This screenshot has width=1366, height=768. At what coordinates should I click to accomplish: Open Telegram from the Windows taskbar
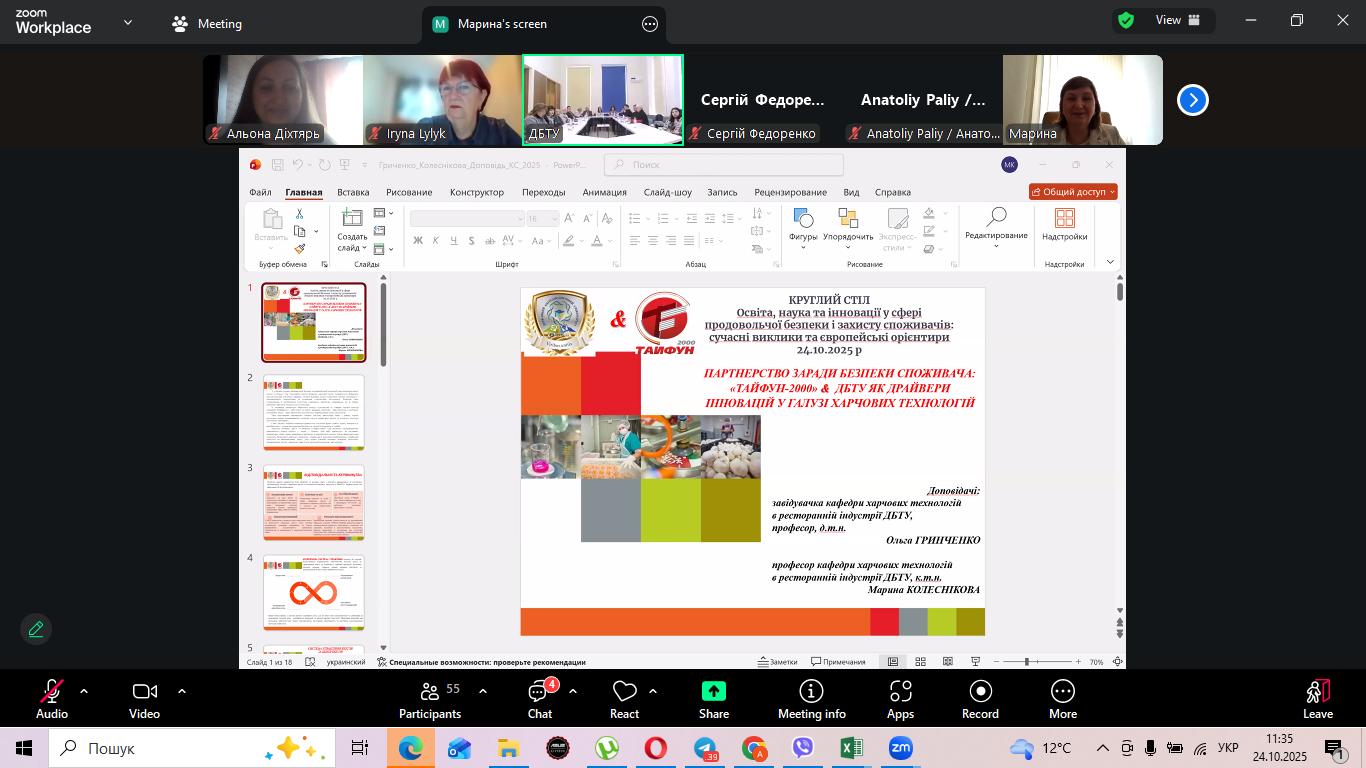[705, 748]
